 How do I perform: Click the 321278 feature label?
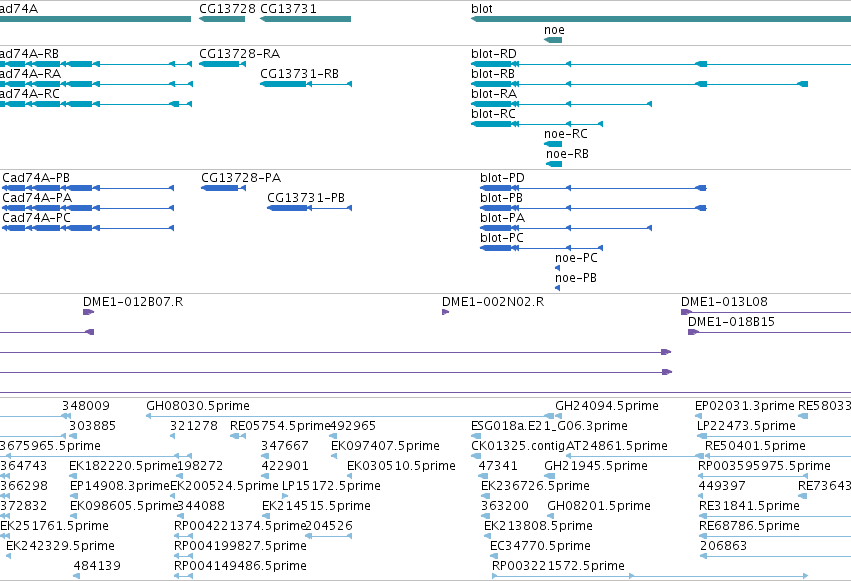(x=194, y=426)
